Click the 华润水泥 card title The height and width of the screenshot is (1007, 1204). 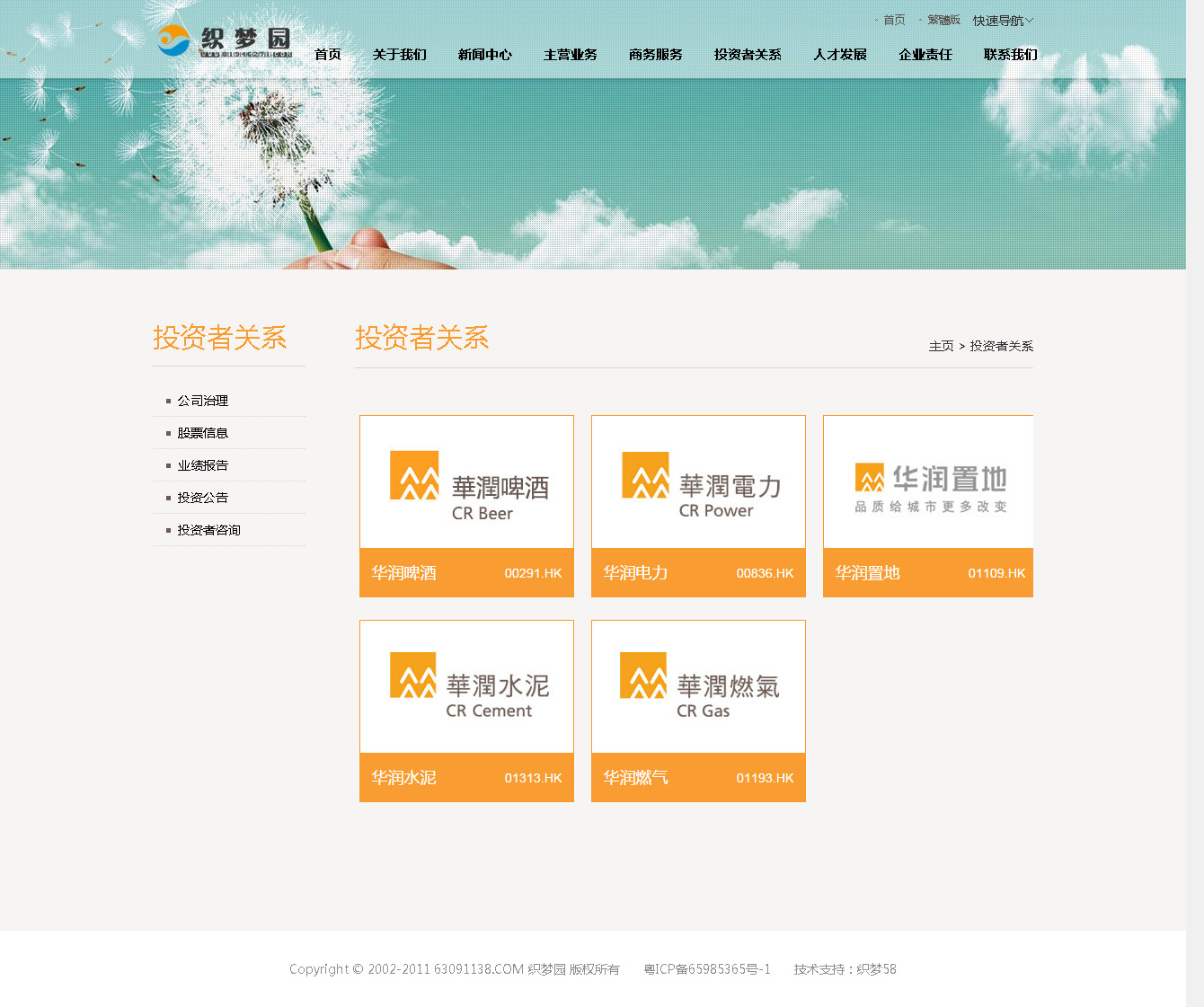403,778
